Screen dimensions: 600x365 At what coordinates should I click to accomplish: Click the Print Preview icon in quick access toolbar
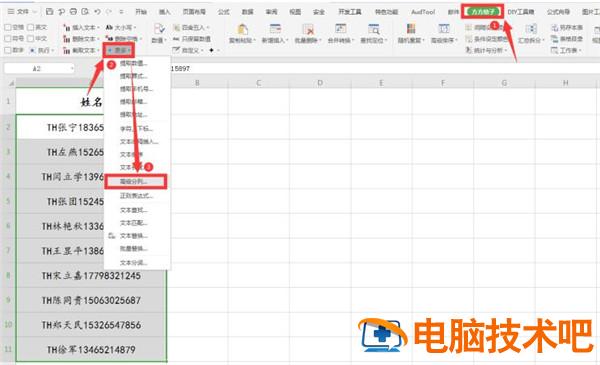coord(85,12)
